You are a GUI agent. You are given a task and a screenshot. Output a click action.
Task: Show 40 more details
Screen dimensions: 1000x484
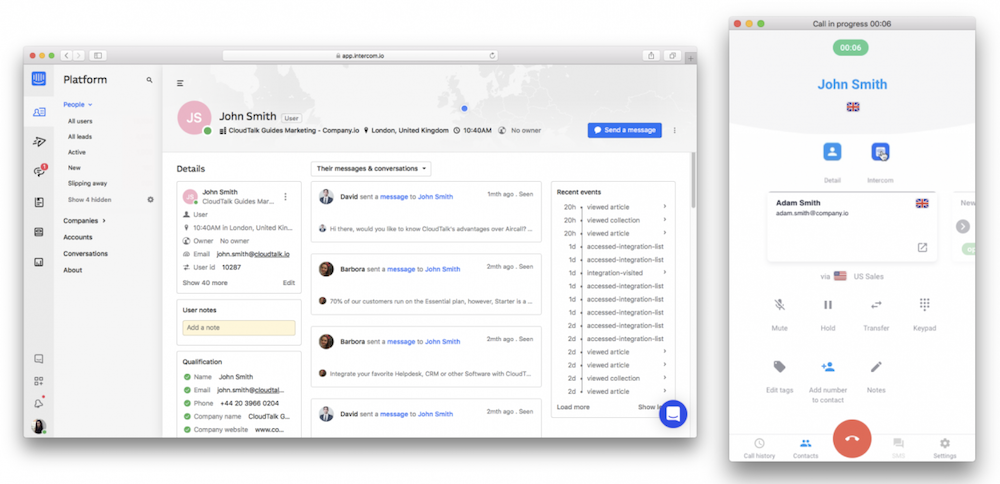click(x=205, y=282)
